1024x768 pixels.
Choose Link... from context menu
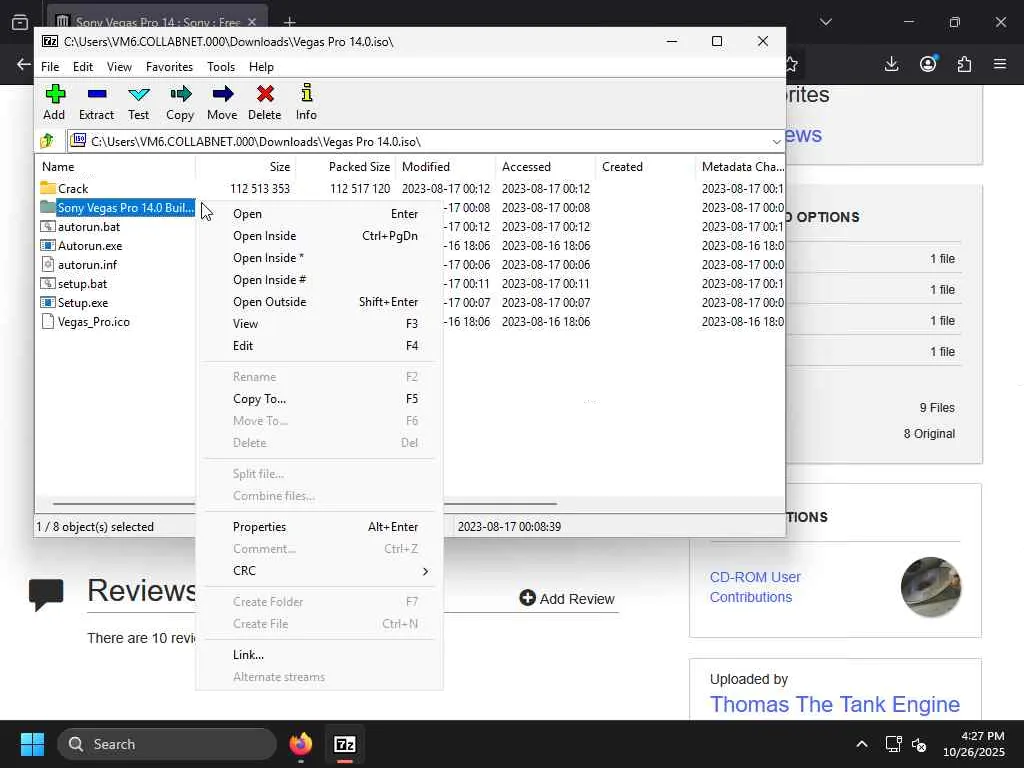tap(319, 655)
